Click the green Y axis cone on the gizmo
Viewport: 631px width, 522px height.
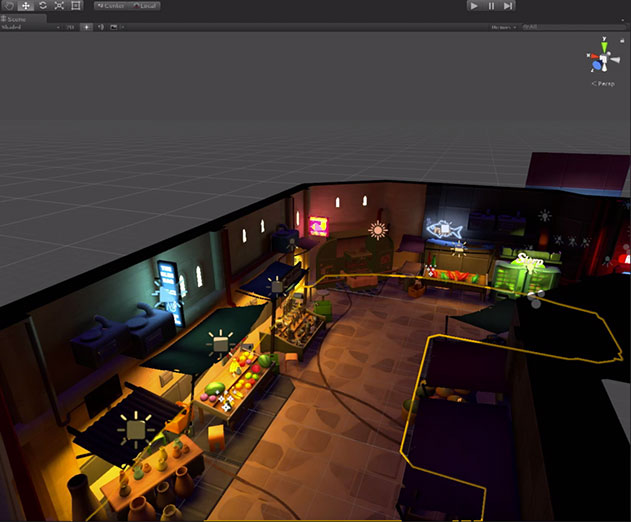click(x=604, y=46)
